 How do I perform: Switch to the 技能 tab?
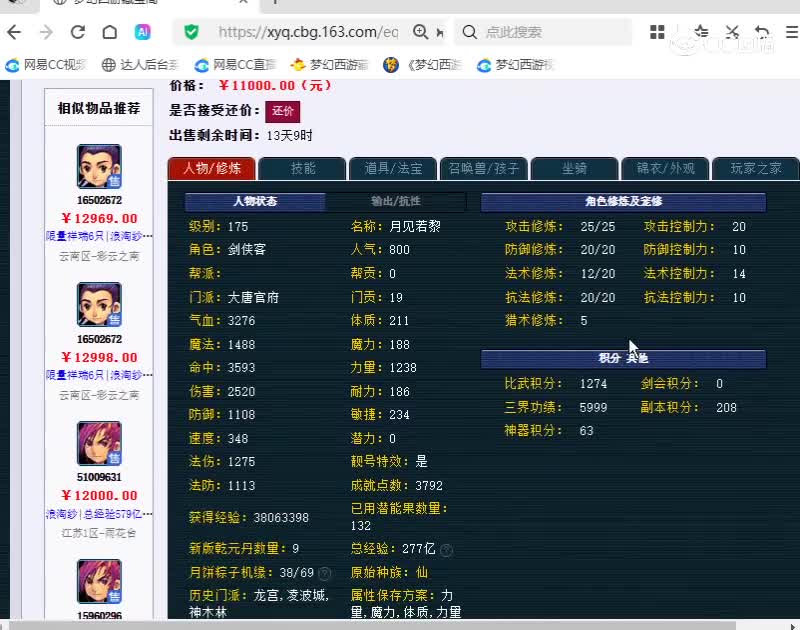coord(303,168)
